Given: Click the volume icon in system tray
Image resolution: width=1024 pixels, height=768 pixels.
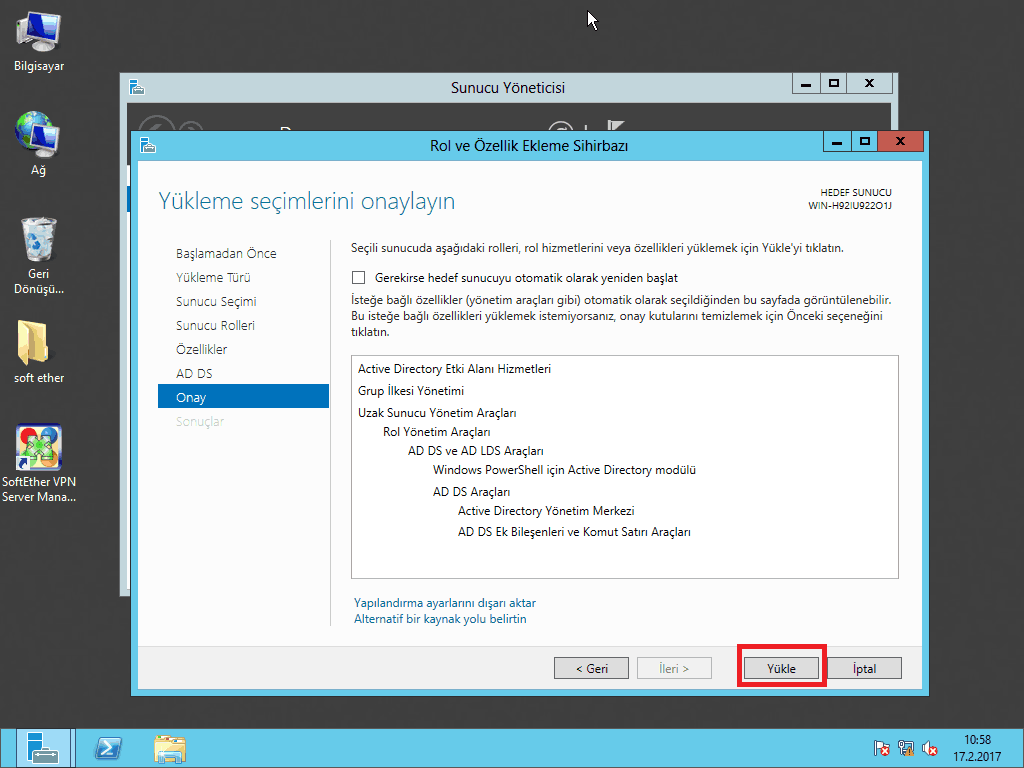Looking at the screenshot, I should 930,748.
